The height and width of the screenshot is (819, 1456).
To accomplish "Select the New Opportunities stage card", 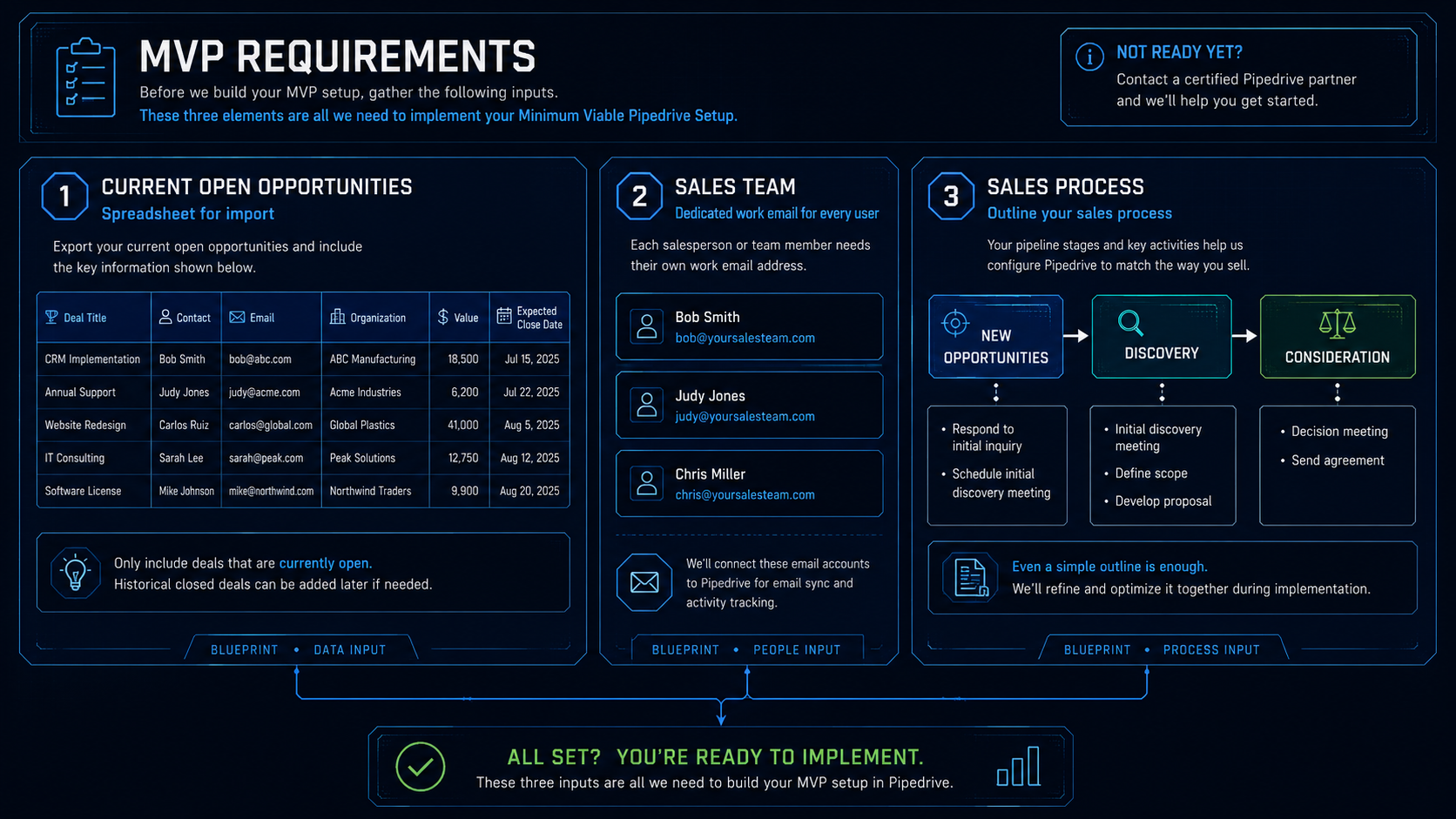I will [x=996, y=337].
